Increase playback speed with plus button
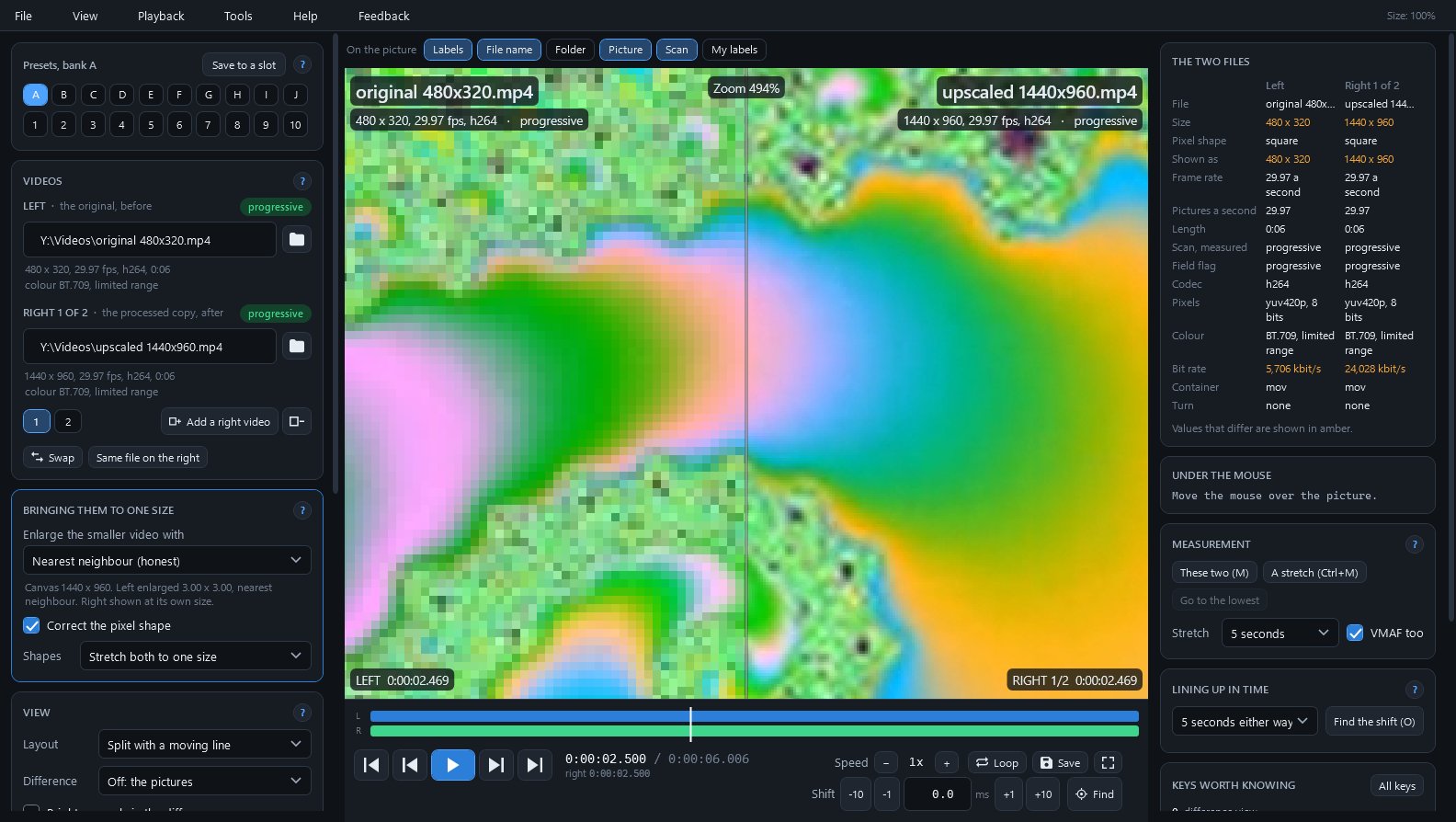This screenshot has width=1456, height=822. 947,763
